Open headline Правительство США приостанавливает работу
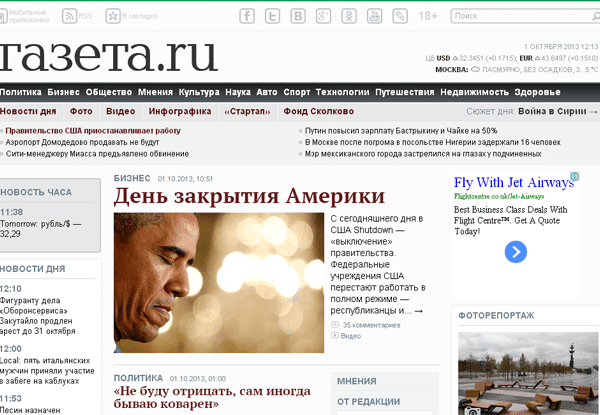This screenshot has width=600, height=415. [93, 131]
